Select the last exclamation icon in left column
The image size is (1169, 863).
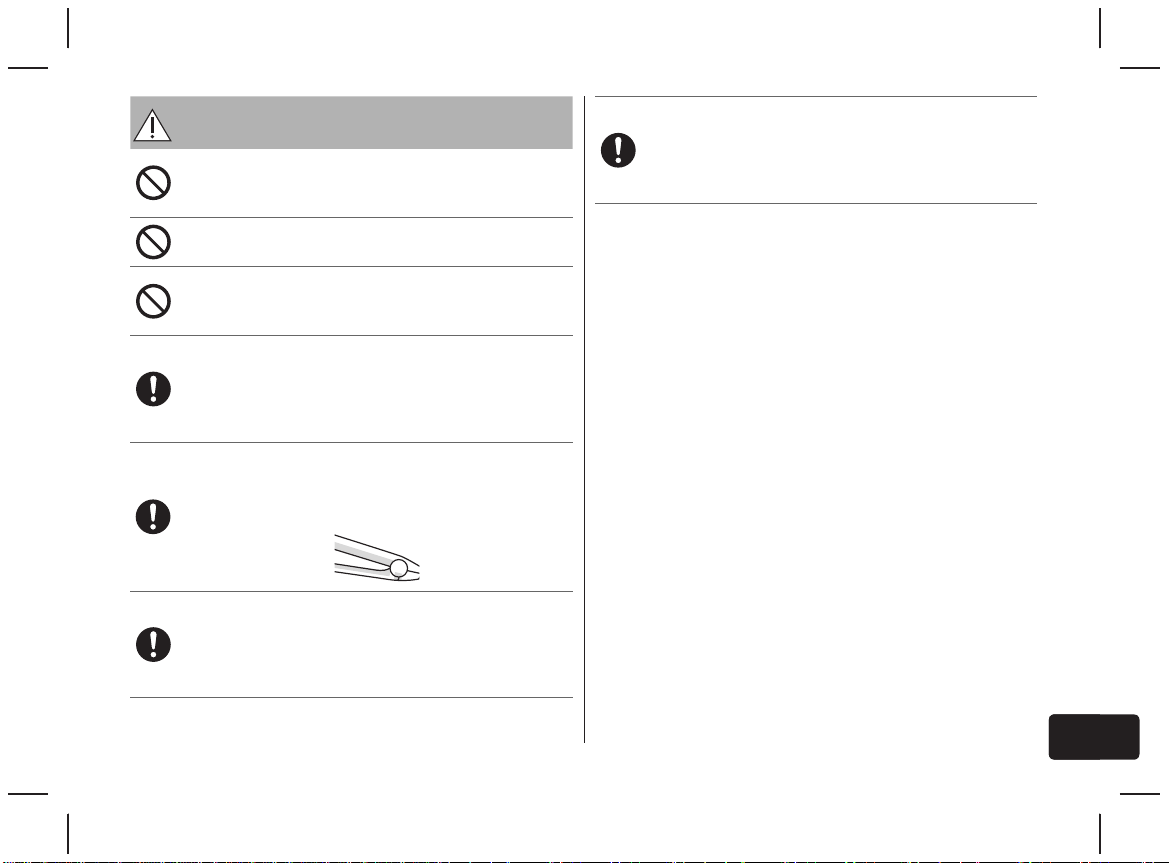click(154, 645)
